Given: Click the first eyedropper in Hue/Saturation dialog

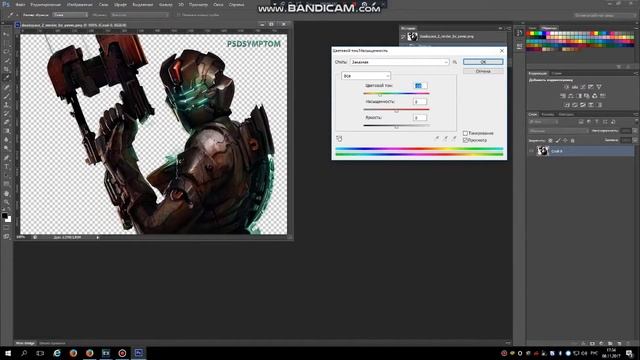Looking at the screenshot, I should pos(437,139).
